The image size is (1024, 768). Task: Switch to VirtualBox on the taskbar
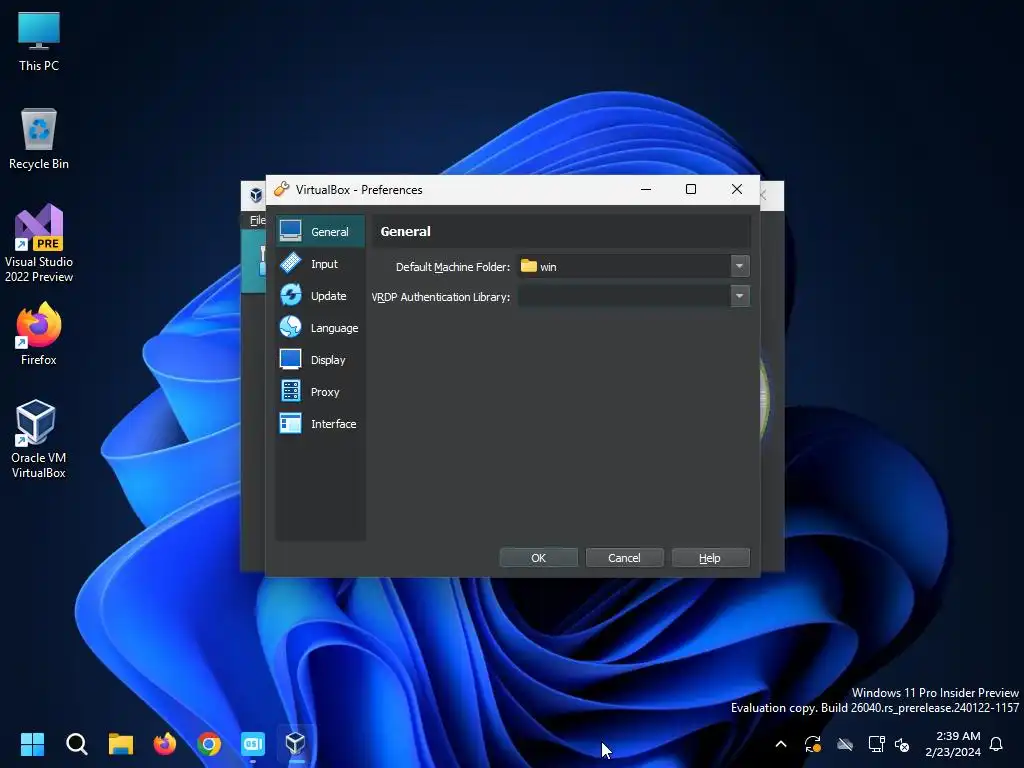pyautogui.click(x=296, y=743)
